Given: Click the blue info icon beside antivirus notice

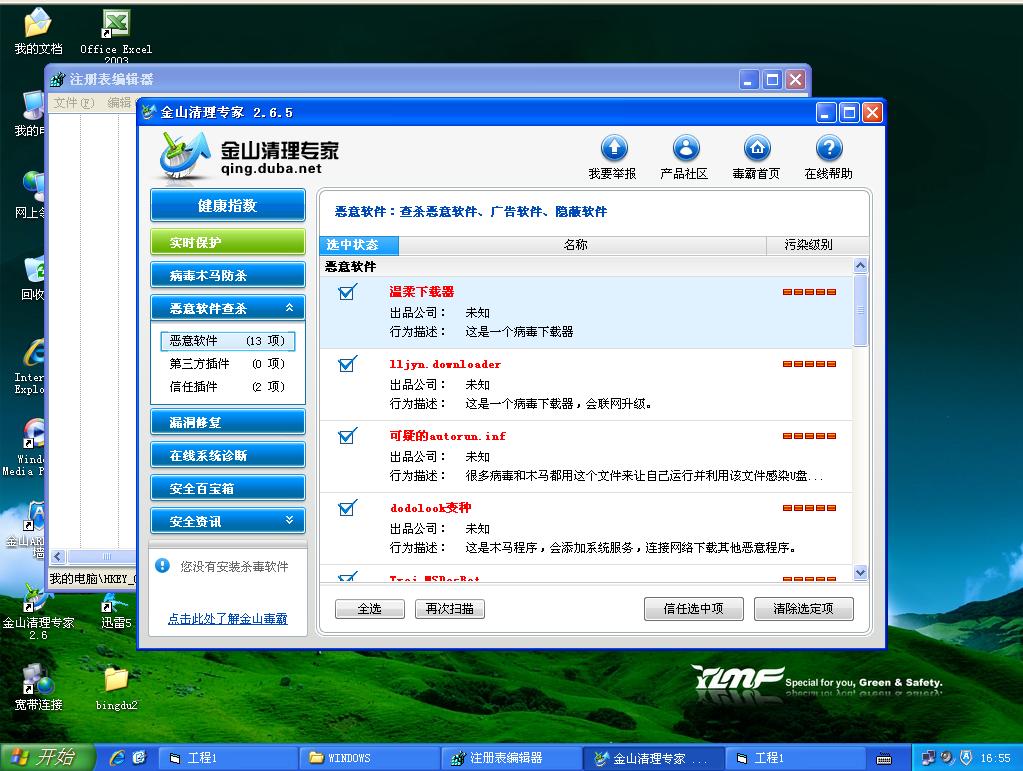Looking at the screenshot, I should (x=162, y=566).
